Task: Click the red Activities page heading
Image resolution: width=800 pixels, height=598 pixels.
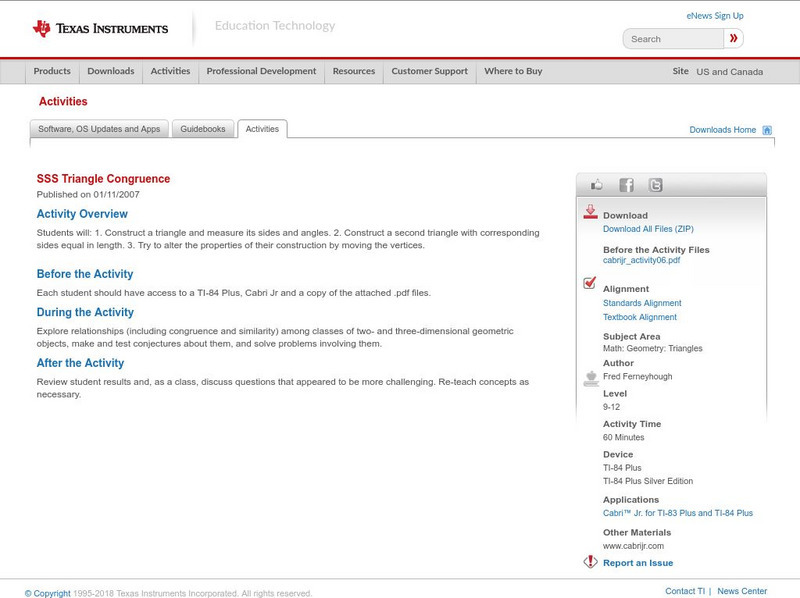Action: (63, 102)
